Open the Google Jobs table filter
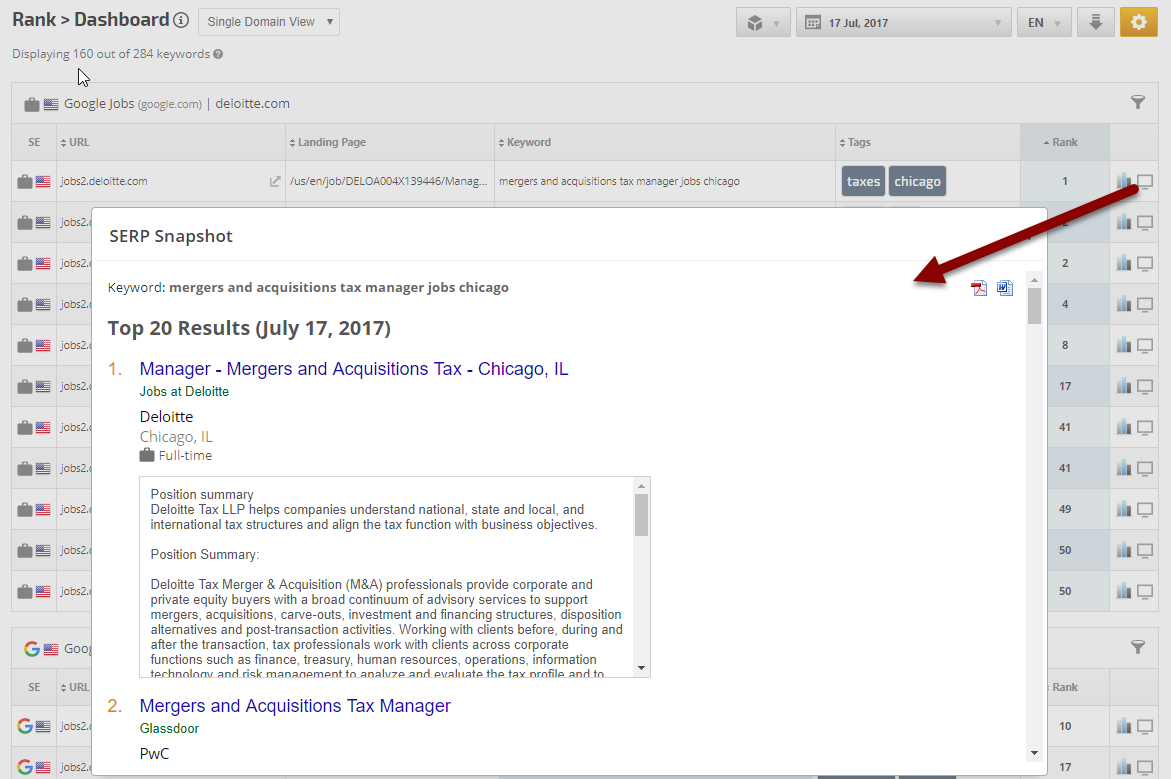The height and width of the screenshot is (779, 1171). (1137, 102)
